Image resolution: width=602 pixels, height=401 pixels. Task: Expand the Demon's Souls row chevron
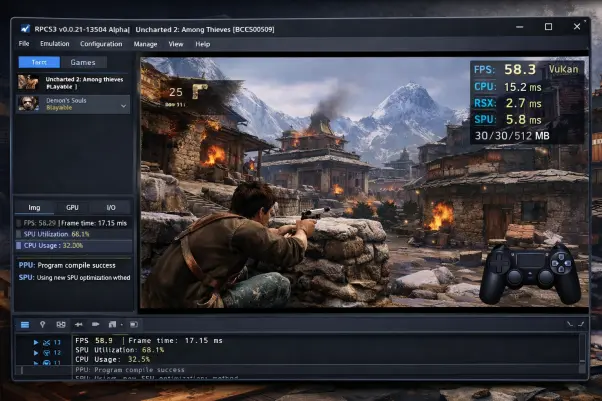[x=124, y=106]
